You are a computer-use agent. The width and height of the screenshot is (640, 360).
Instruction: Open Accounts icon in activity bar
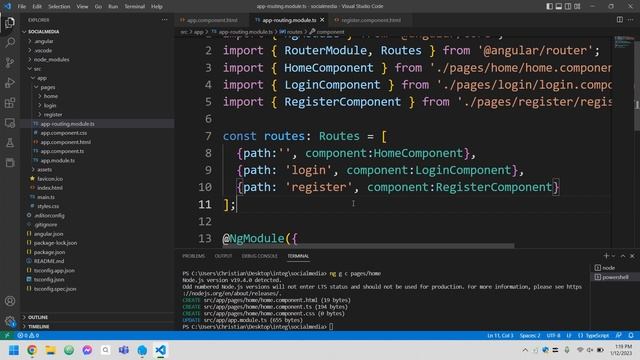pos(10,301)
